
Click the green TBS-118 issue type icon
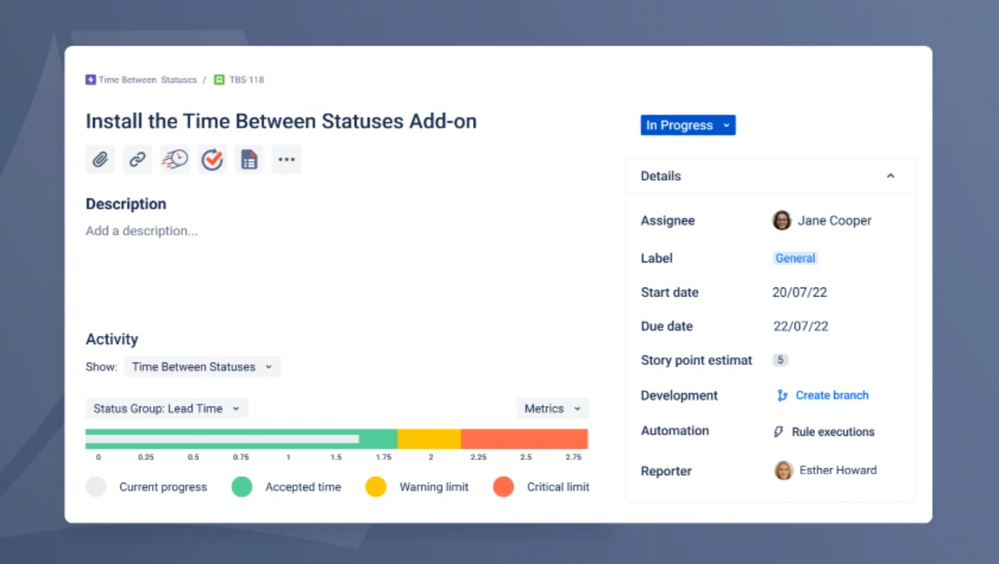(x=219, y=80)
